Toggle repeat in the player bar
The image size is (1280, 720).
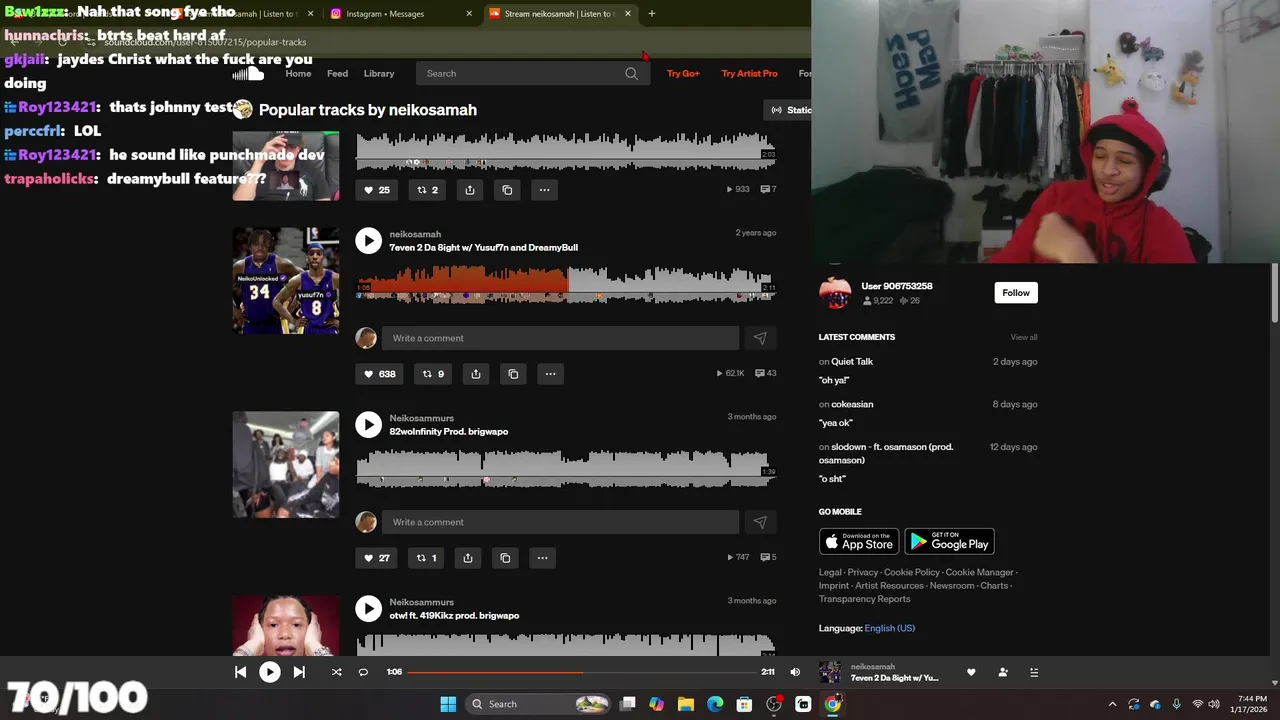point(363,672)
